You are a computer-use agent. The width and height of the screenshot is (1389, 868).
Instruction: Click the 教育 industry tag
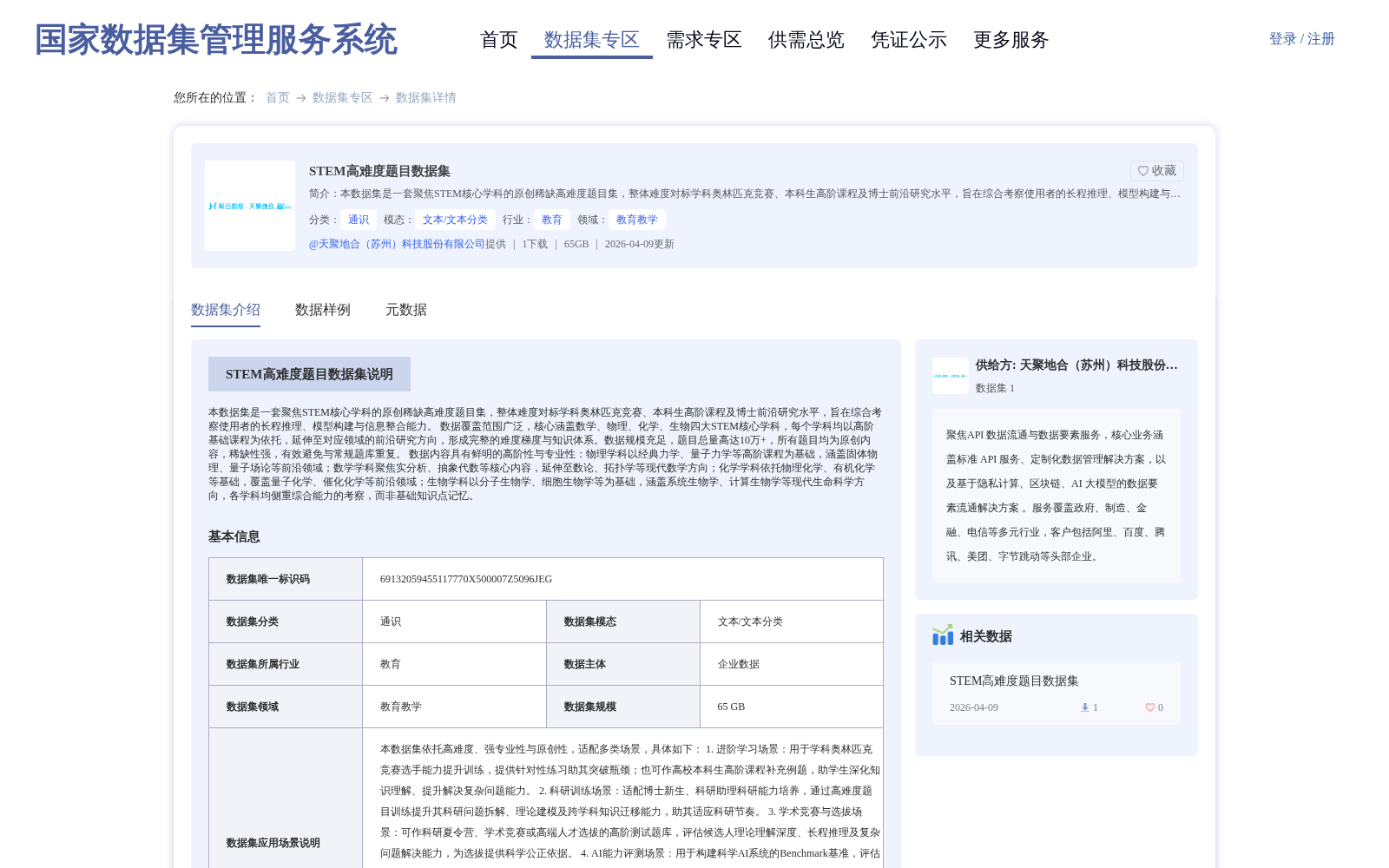(552, 220)
